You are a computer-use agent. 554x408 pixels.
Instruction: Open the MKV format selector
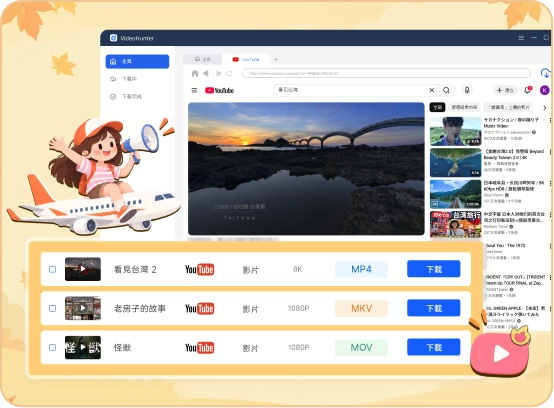[361, 308]
